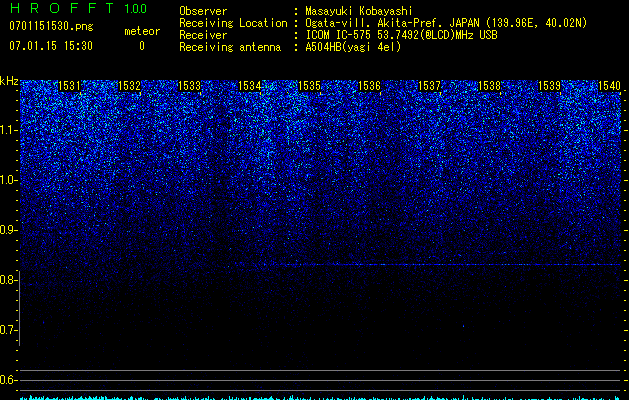Click the 1.1 kHz frequency tick label
Viewport: 629px width, 400px height.
(8, 130)
